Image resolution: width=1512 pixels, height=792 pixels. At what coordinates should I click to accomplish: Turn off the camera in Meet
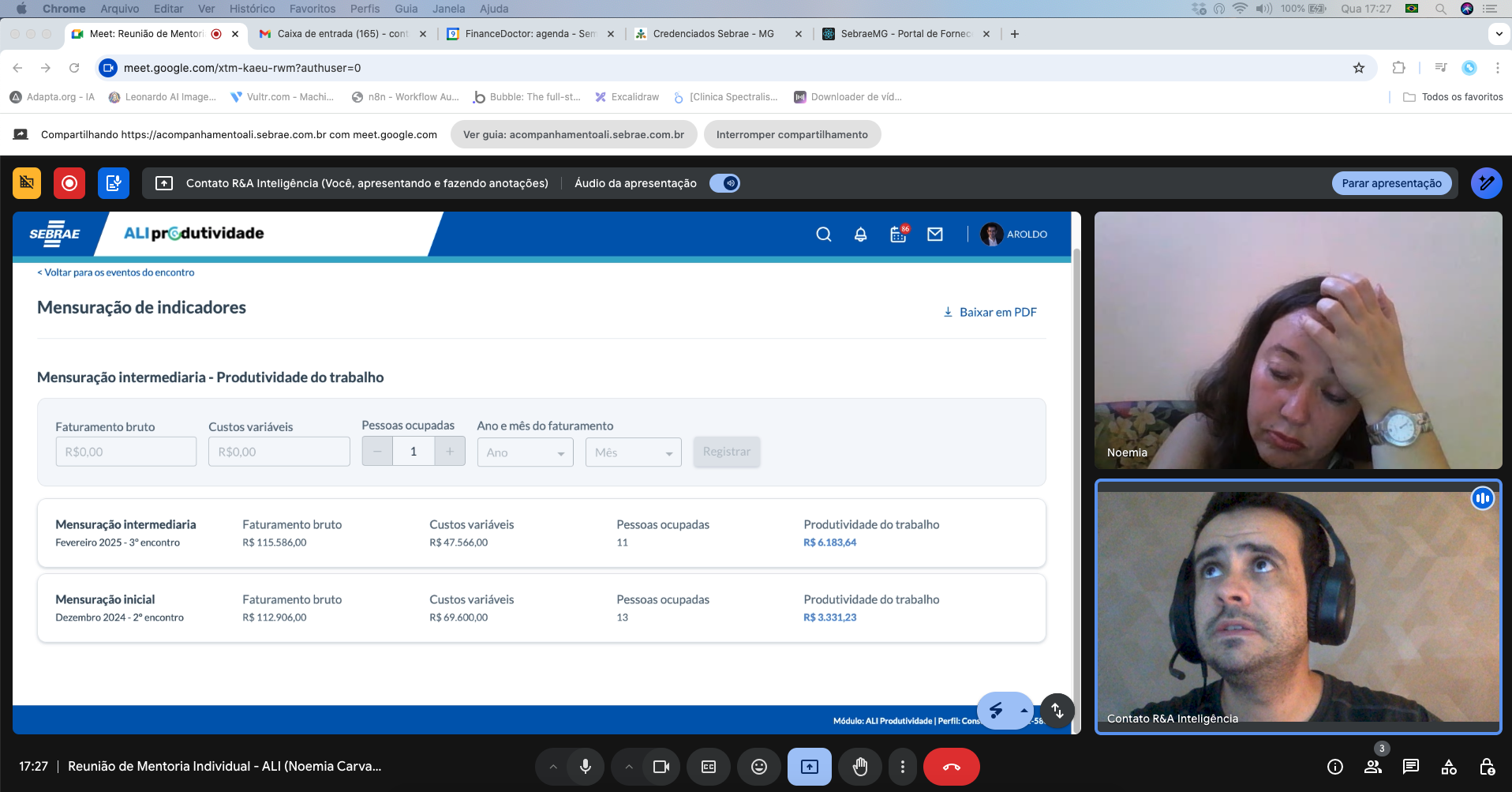tap(661, 767)
